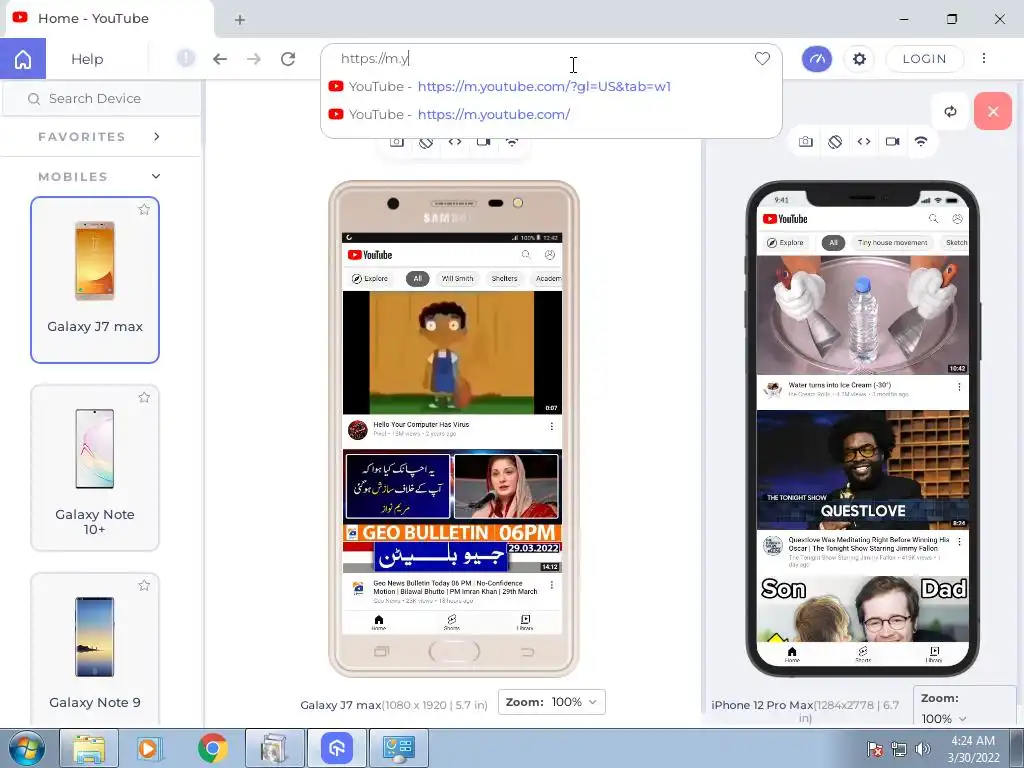
Task: Select All chip in Galaxy YouTube
Action: click(x=418, y=279)
